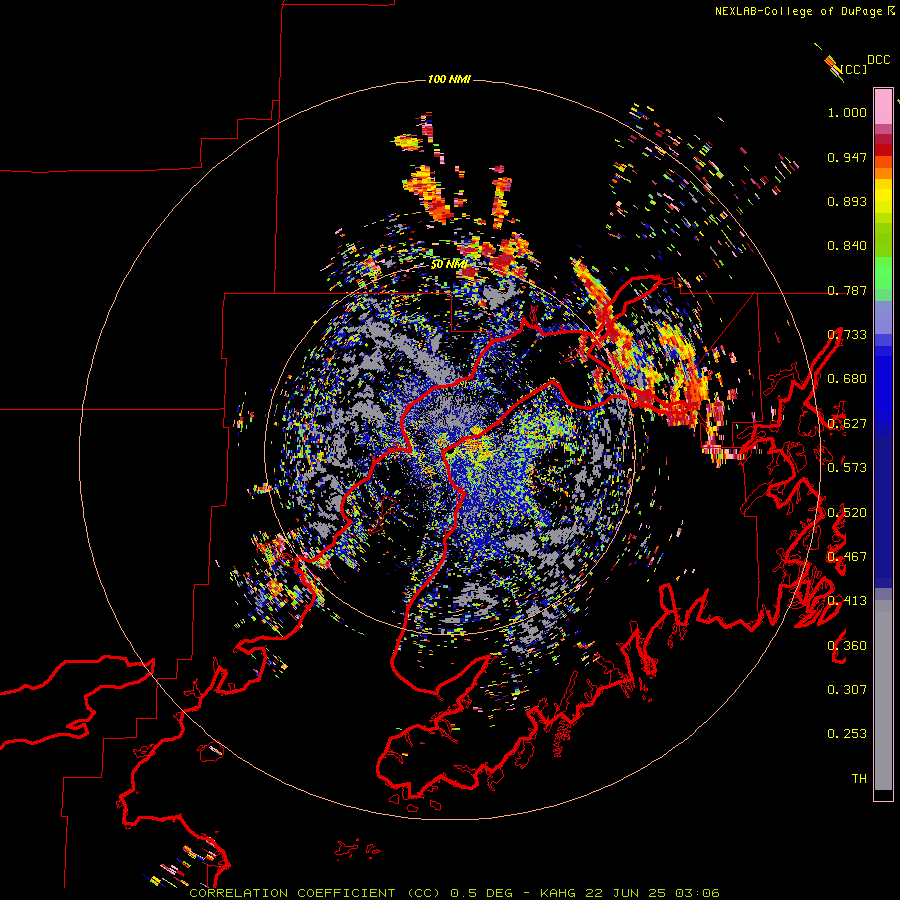Click the 0.947 scale value
The height and width of the screenshot is (900, 900).
[x=847, y=157]
